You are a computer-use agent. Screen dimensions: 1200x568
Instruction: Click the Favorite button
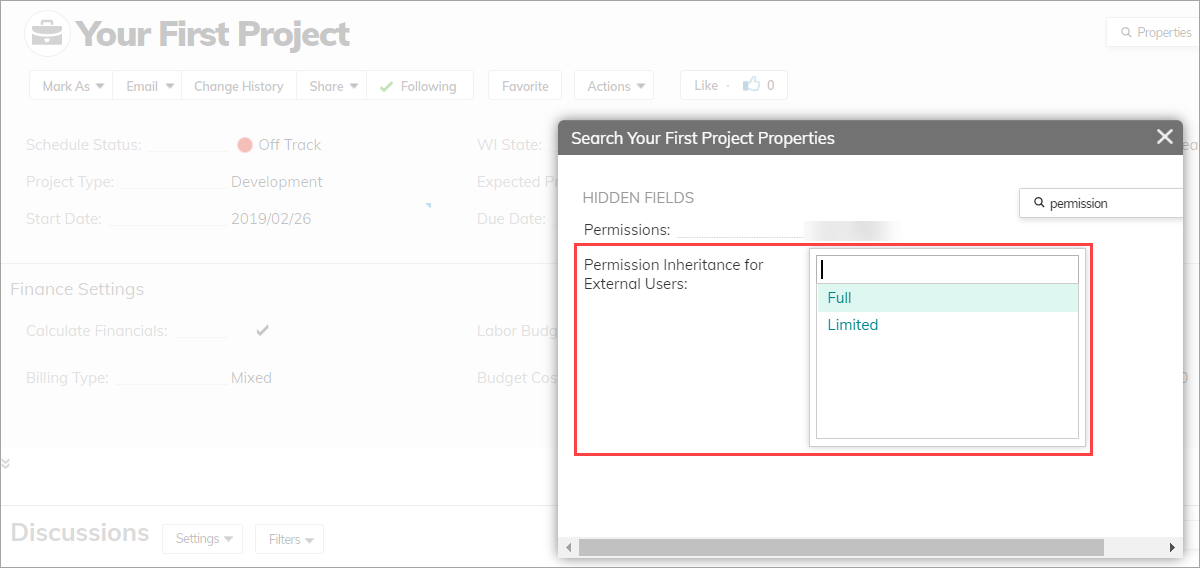525,86
